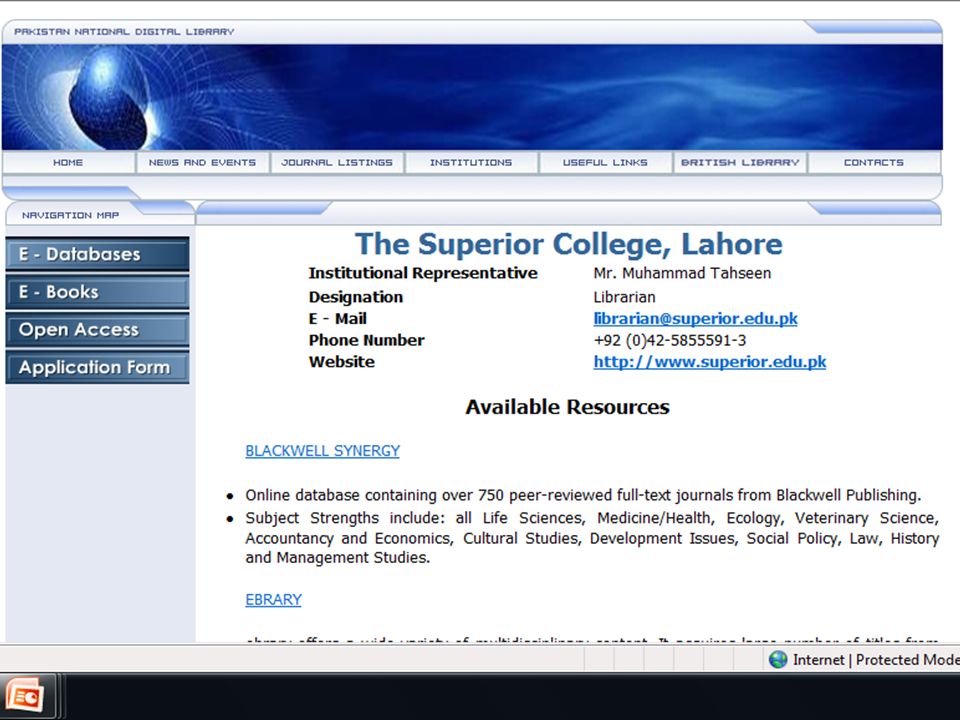This screenshot has width=960, height=720.
Task: Click bullet about 750 peer-reviewed journals
Action: point(583,495)
